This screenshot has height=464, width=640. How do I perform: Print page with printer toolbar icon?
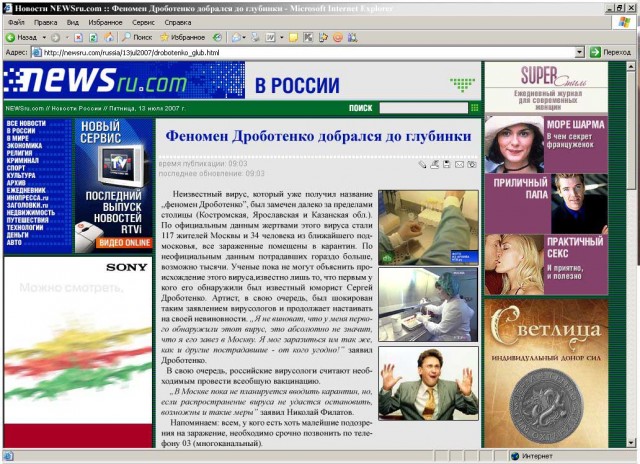(x=256, y=38)
